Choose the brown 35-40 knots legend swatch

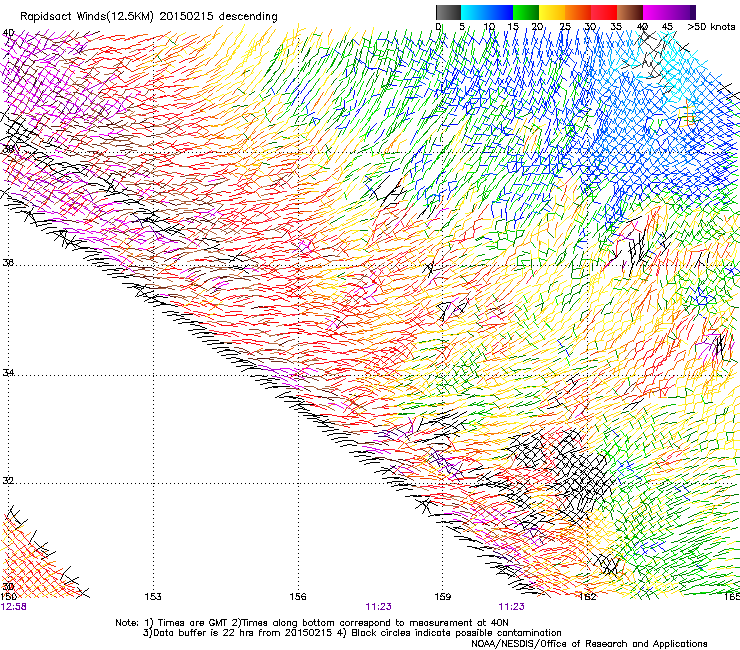(x=630, y=12)
